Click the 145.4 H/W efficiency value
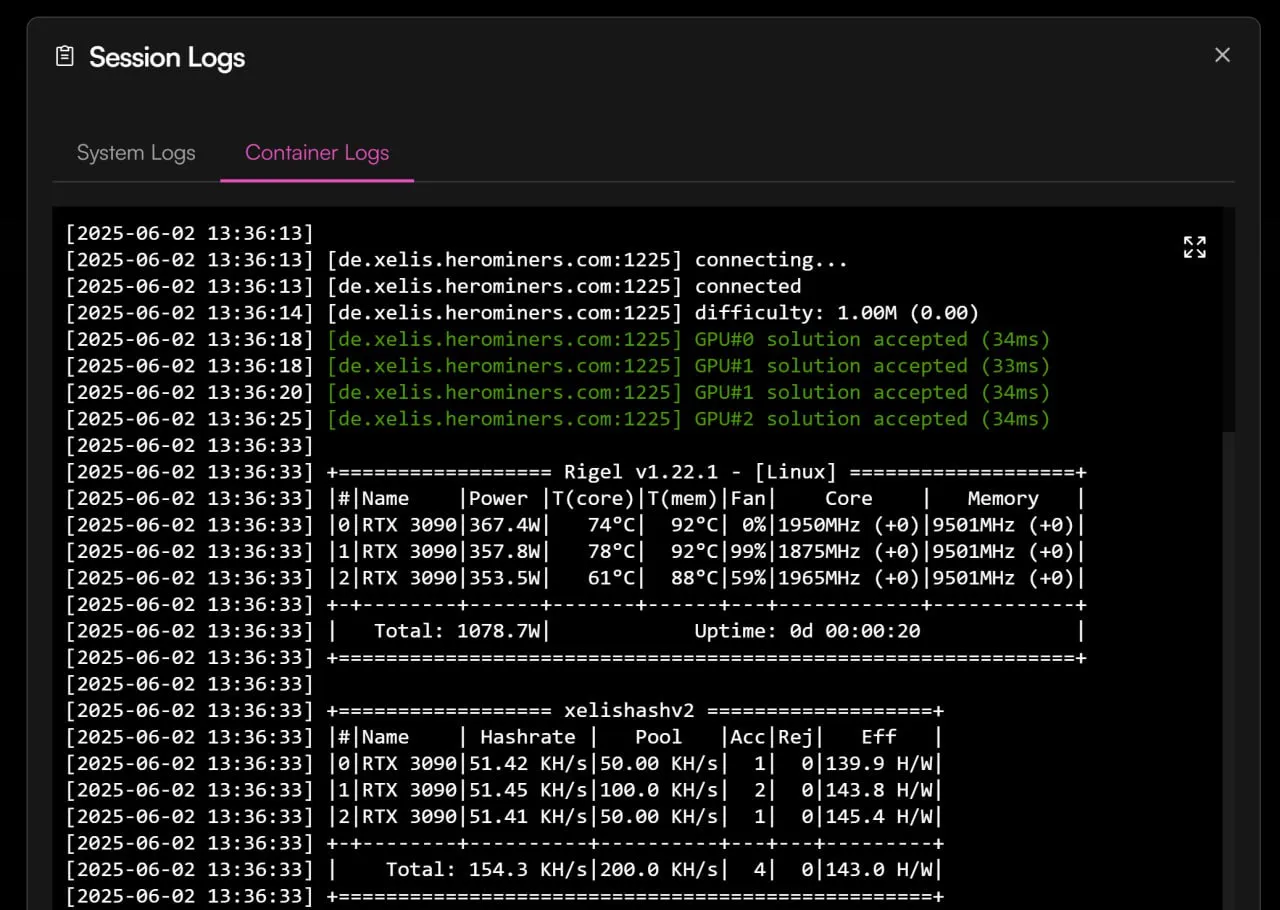The width and height of the screenshot is (1280, 910). pyautogui.click(x=879, y=816)
